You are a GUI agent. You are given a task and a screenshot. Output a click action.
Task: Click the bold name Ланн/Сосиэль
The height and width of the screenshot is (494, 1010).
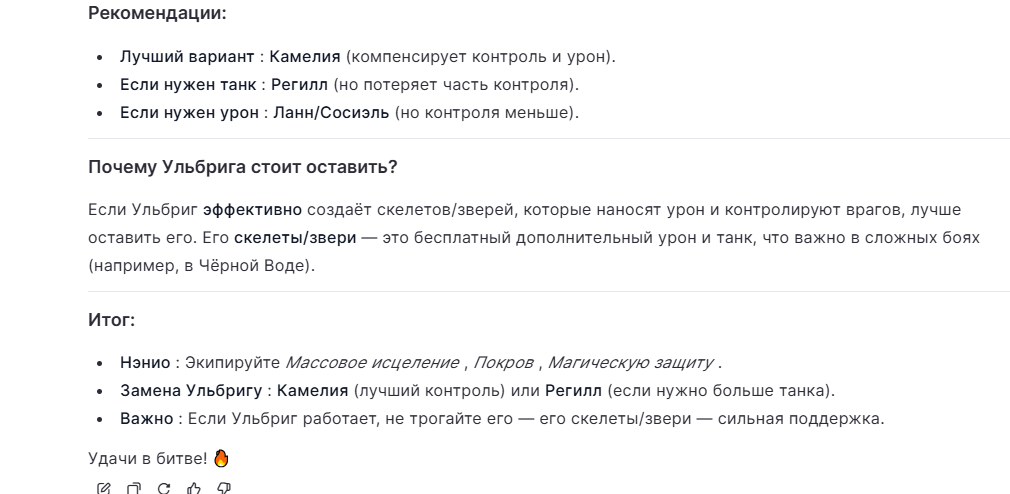tap(331, 113)
